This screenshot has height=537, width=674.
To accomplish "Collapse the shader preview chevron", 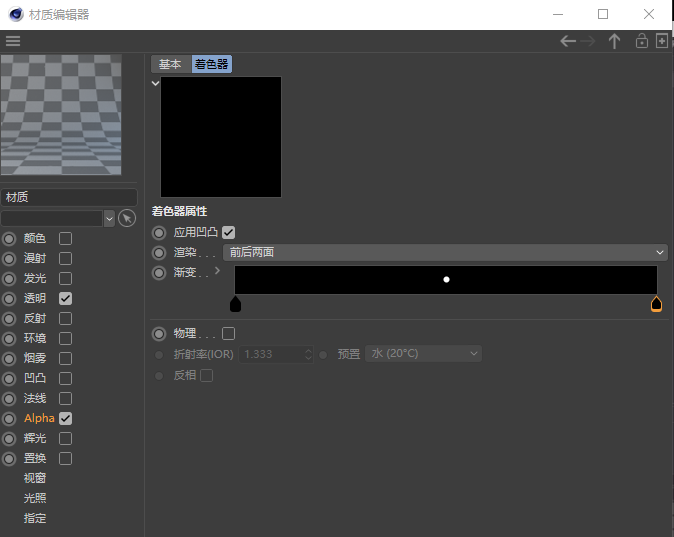I will point(155,83).
